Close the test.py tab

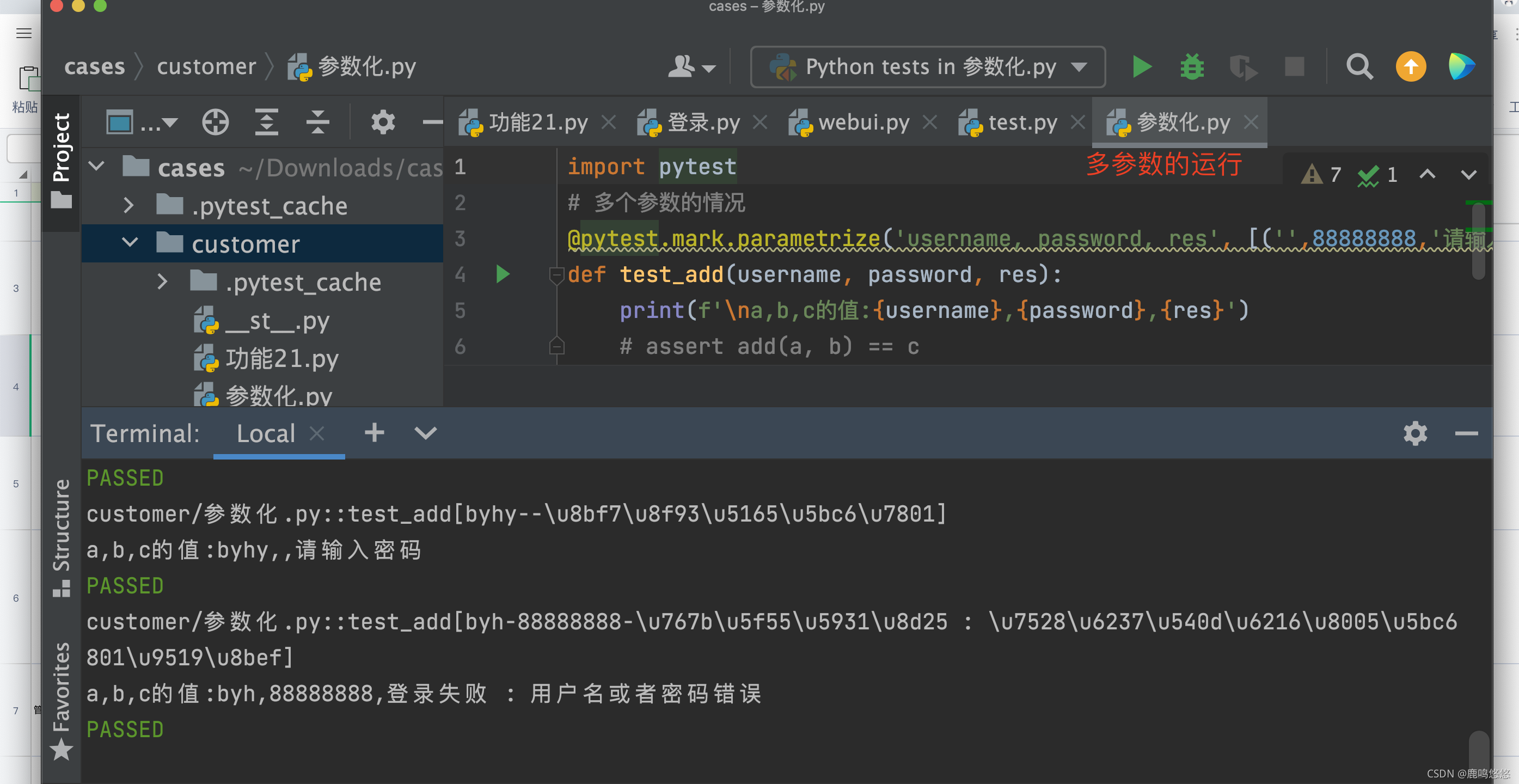[1078, 122]
